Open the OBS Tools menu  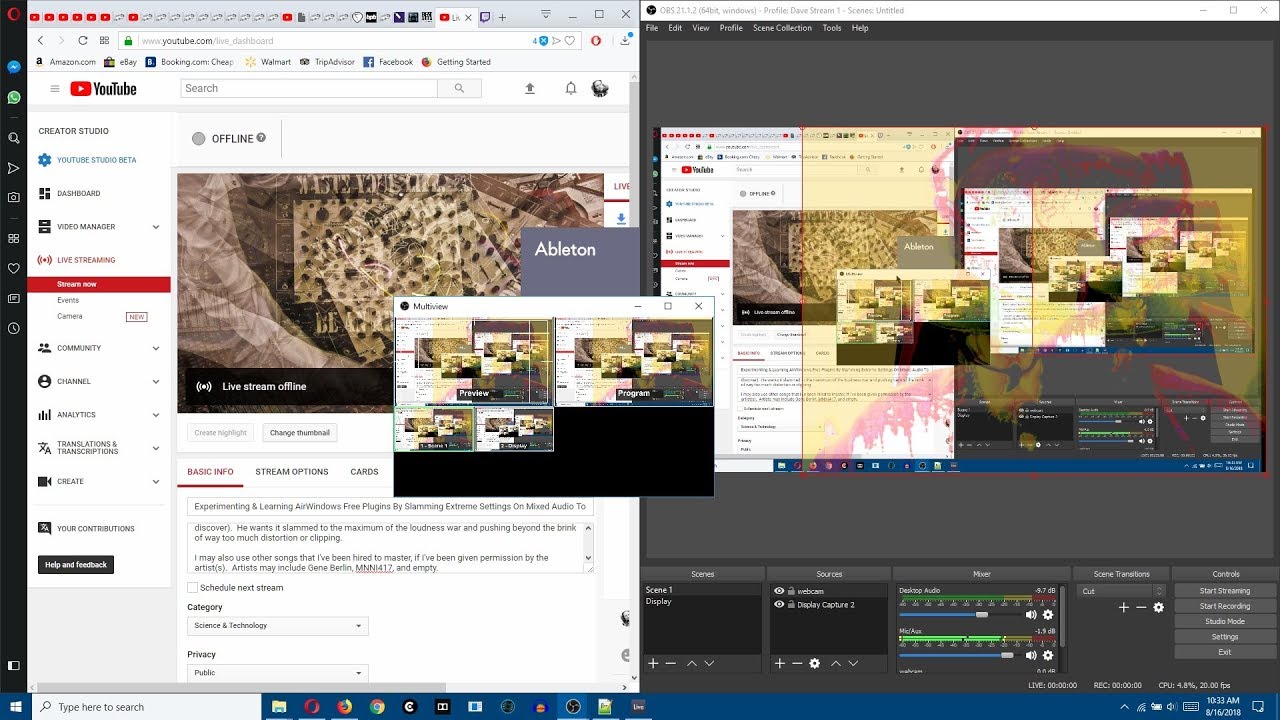pos(832,28)
